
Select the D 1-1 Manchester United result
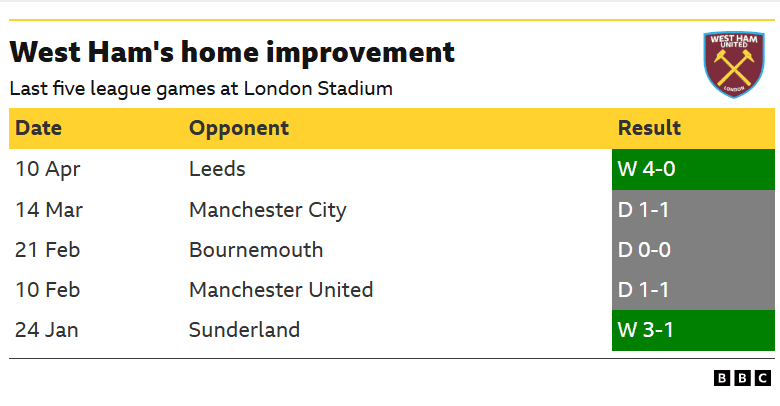click(693, 290)
